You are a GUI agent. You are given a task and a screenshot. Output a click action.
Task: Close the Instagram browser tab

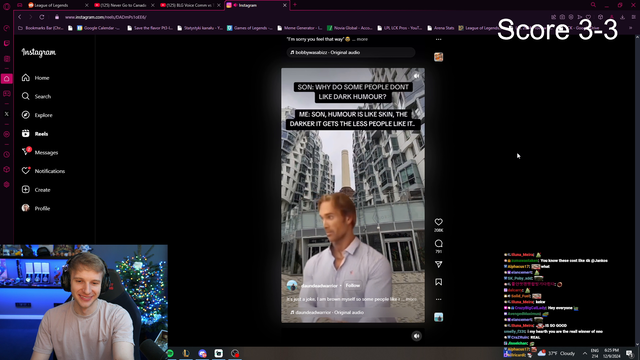(x=285, y=5)
